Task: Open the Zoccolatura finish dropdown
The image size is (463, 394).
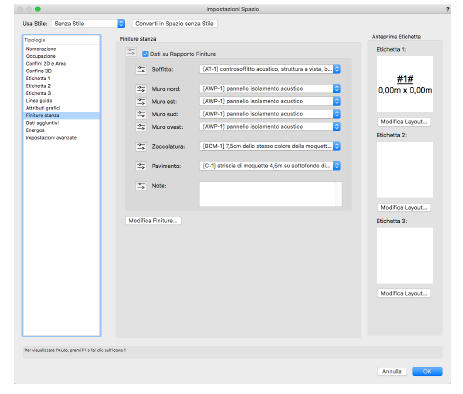Action: pos(270,146)
